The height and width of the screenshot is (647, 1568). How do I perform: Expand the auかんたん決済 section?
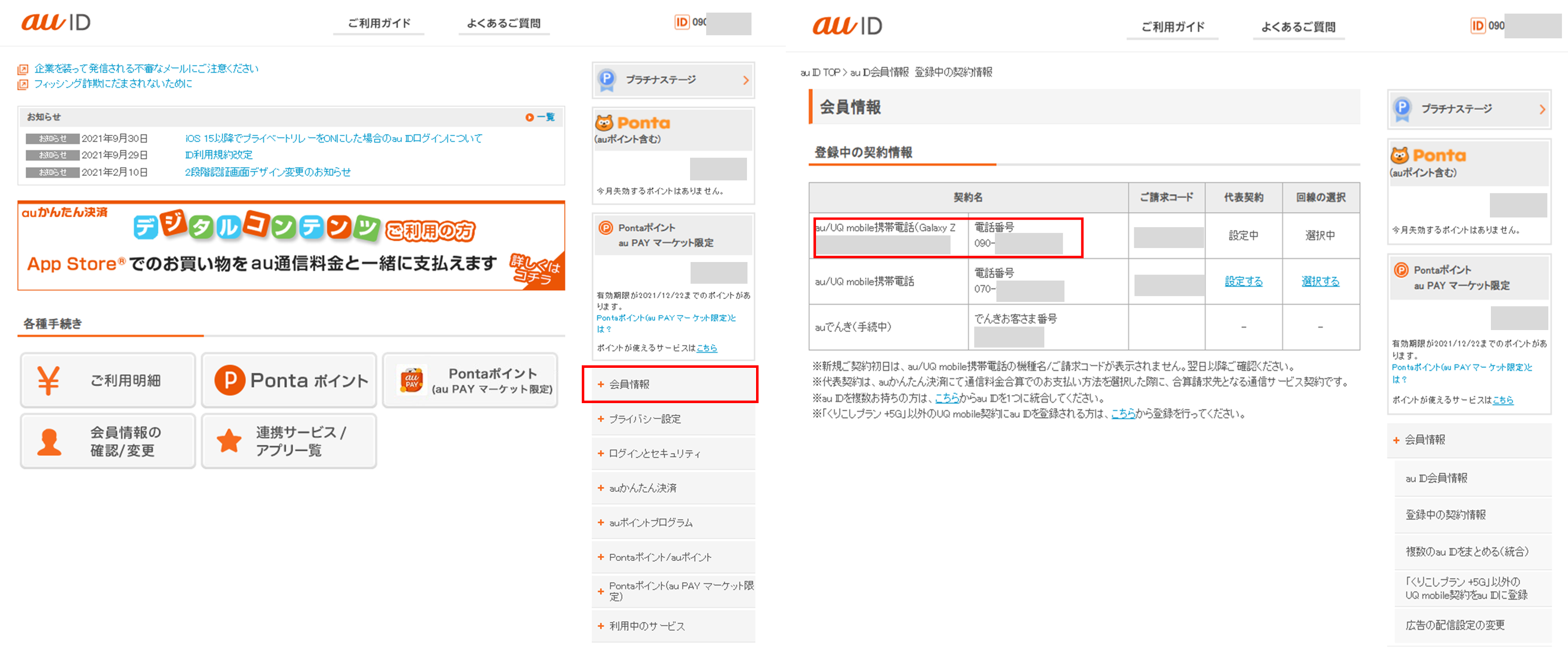643,488
